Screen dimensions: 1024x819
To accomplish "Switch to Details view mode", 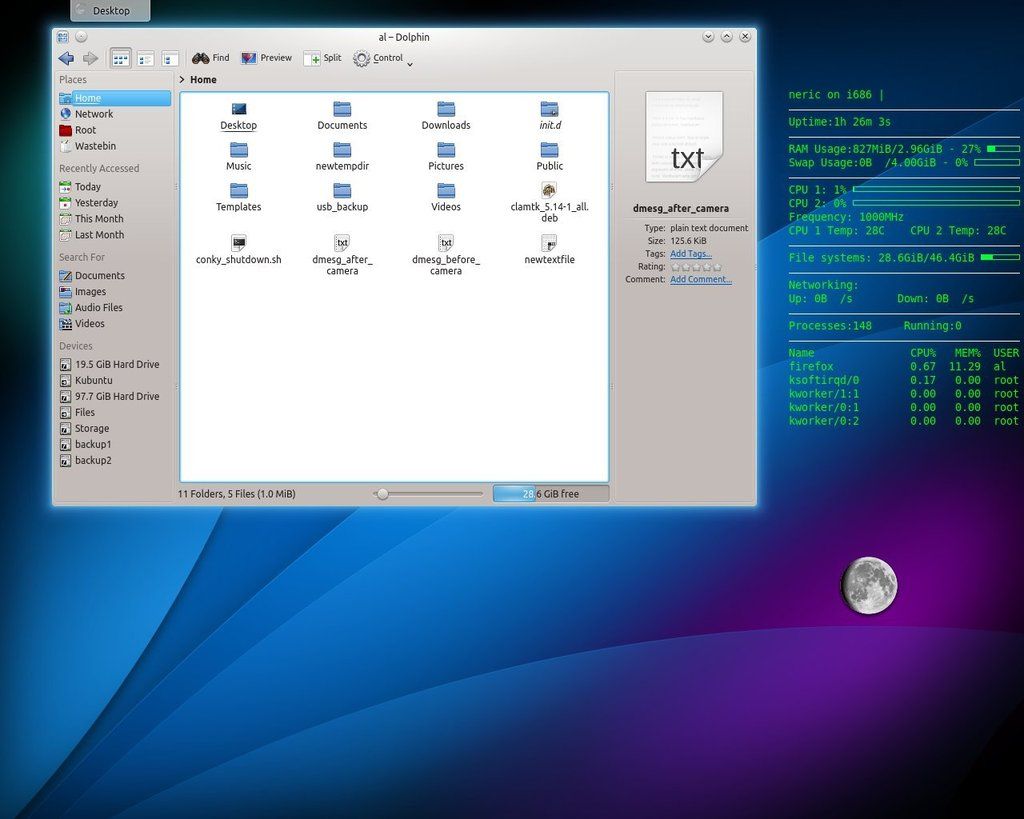I will 170,59.
